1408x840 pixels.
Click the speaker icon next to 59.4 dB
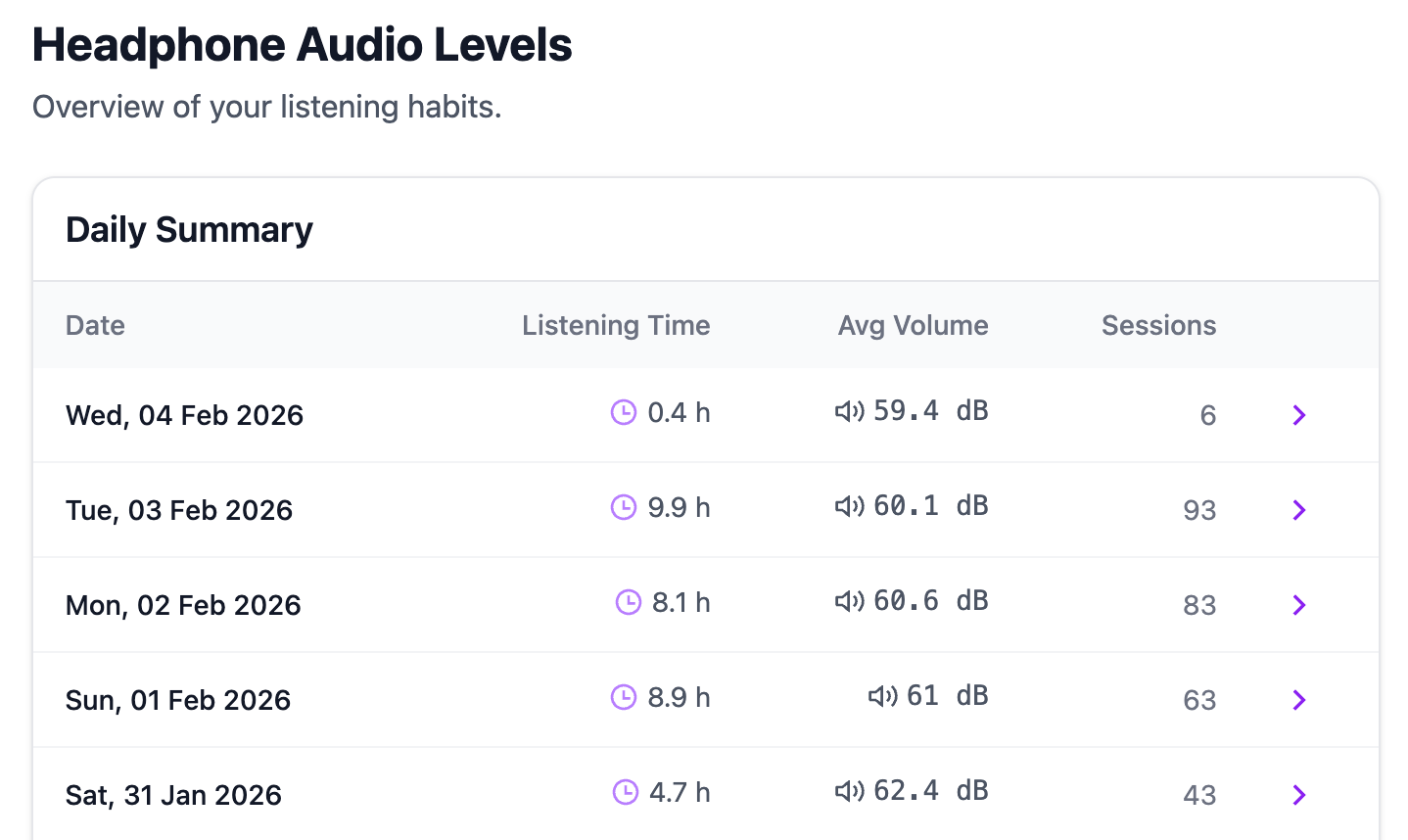(x=849, y=411)
